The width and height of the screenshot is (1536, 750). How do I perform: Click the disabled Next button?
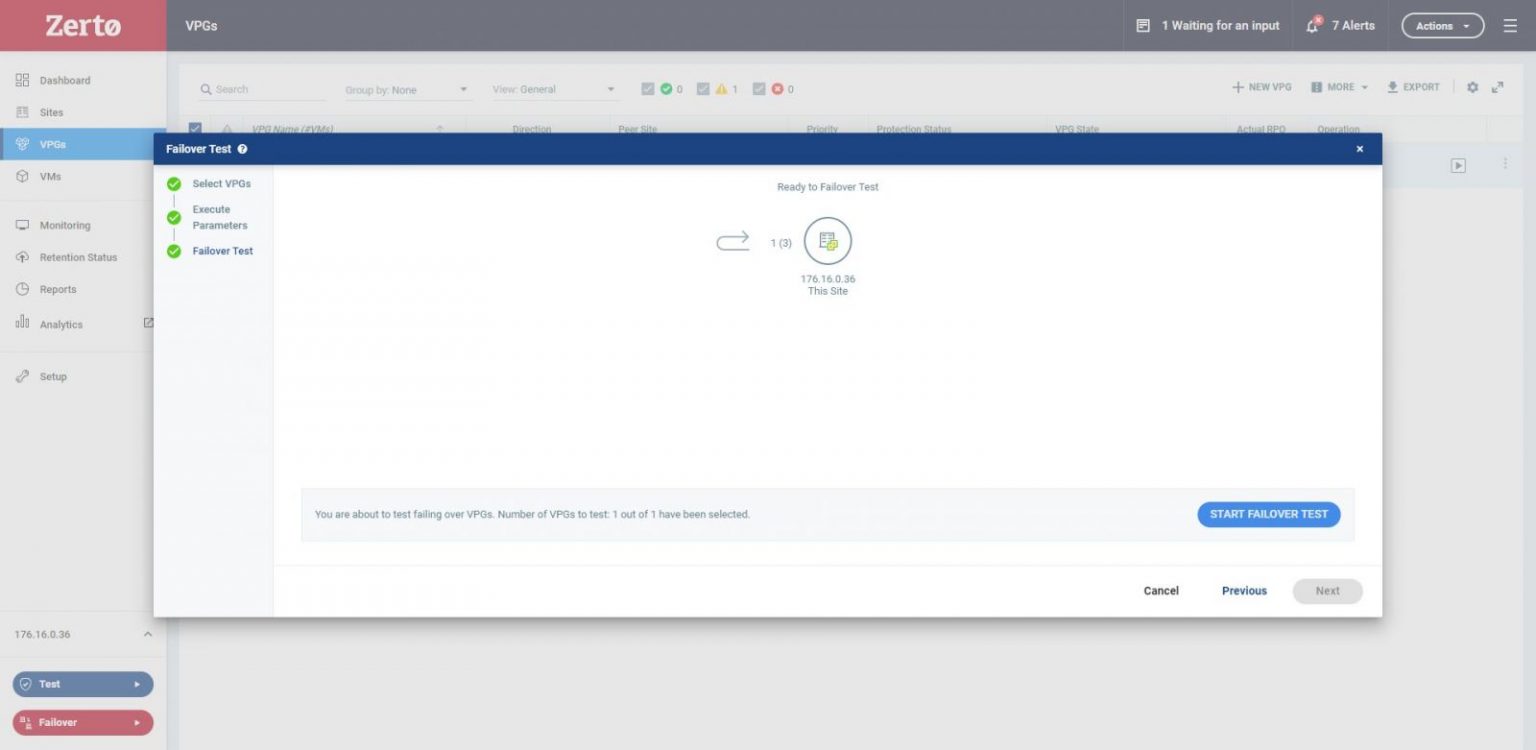tap(1328, 591)
